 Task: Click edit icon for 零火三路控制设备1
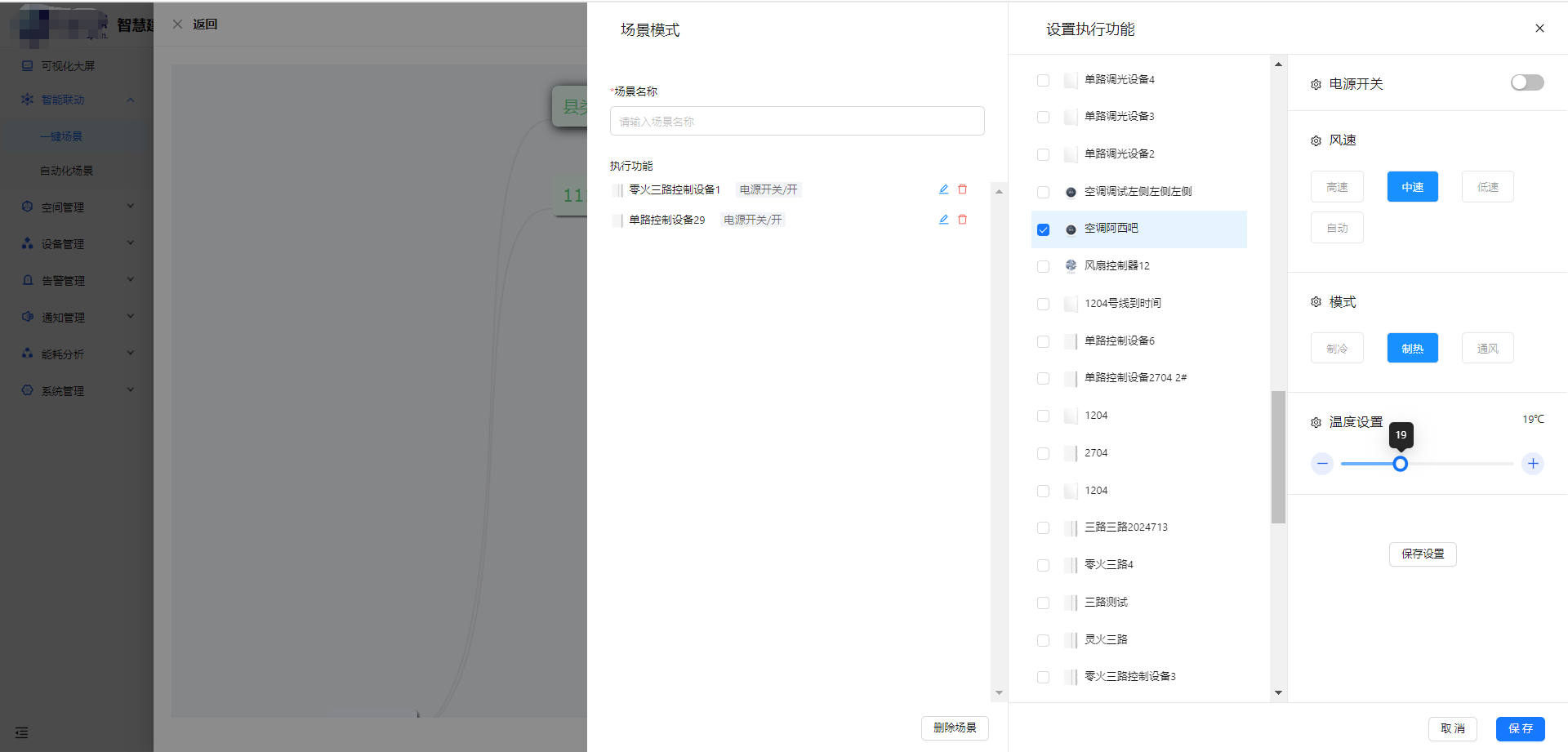pyautogui.click(x=943, y=189)
